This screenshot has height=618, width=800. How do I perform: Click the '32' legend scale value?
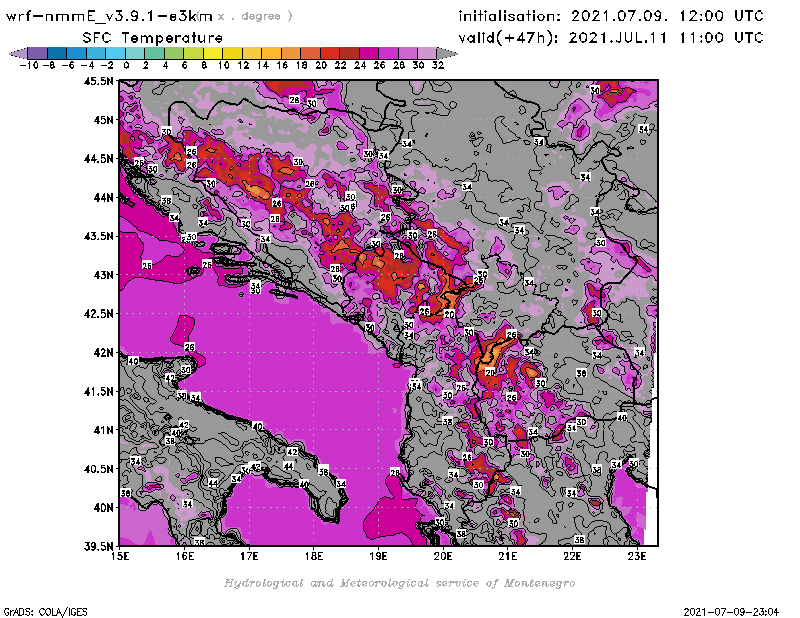point(438,65)
